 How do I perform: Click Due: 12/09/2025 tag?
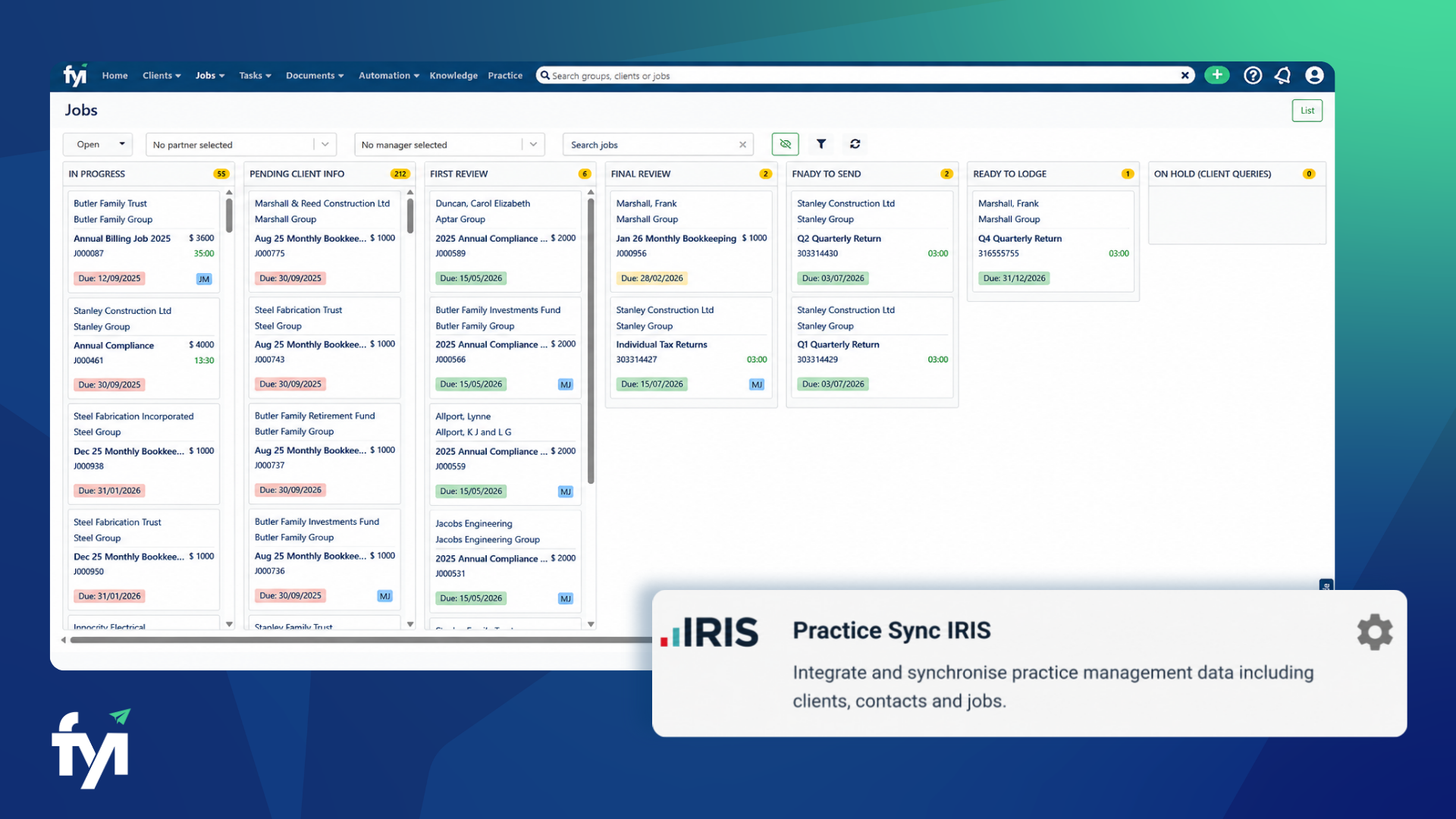[109, 278]
